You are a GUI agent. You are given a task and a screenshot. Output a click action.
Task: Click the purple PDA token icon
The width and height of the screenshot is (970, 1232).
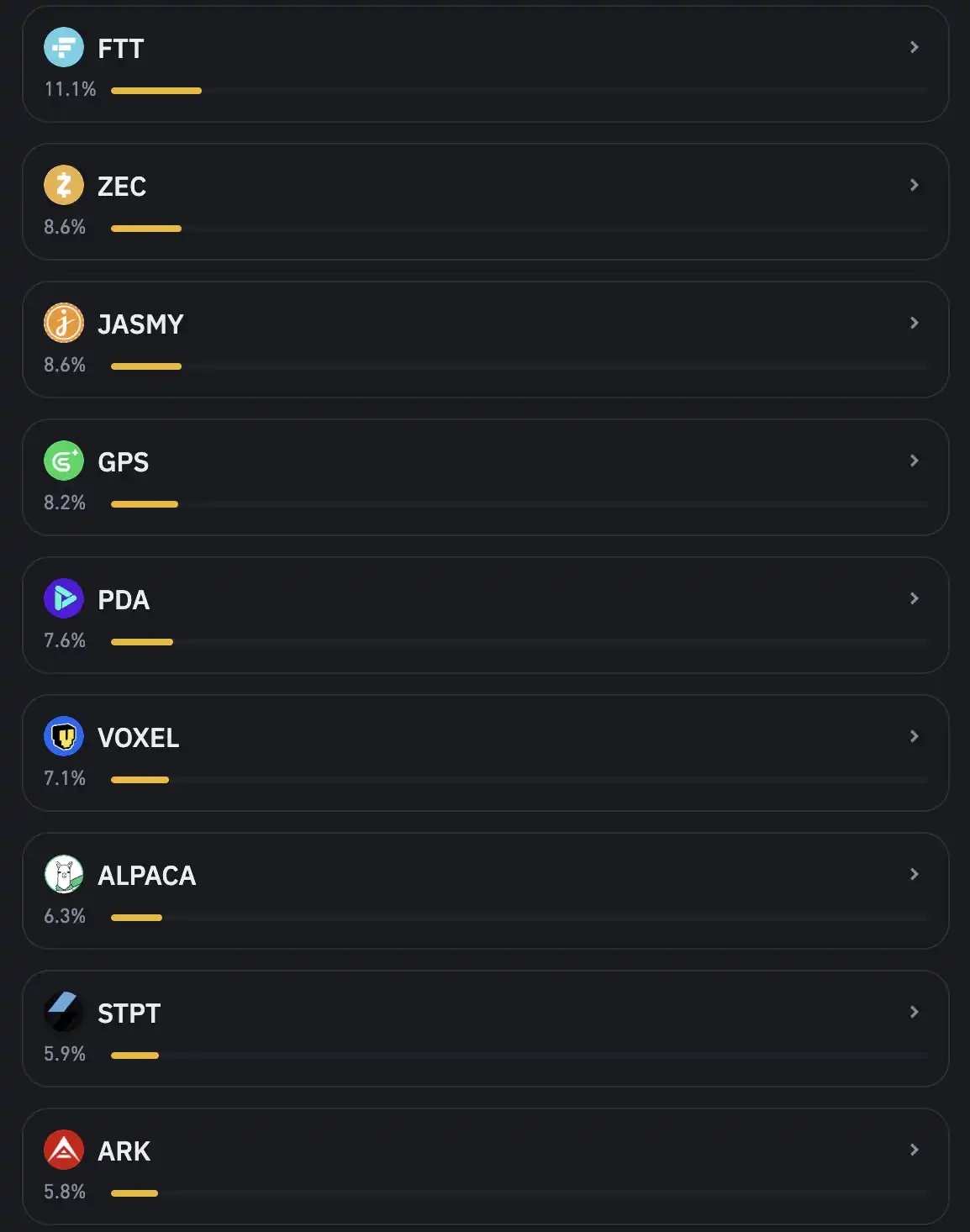(x=64, y=599)
